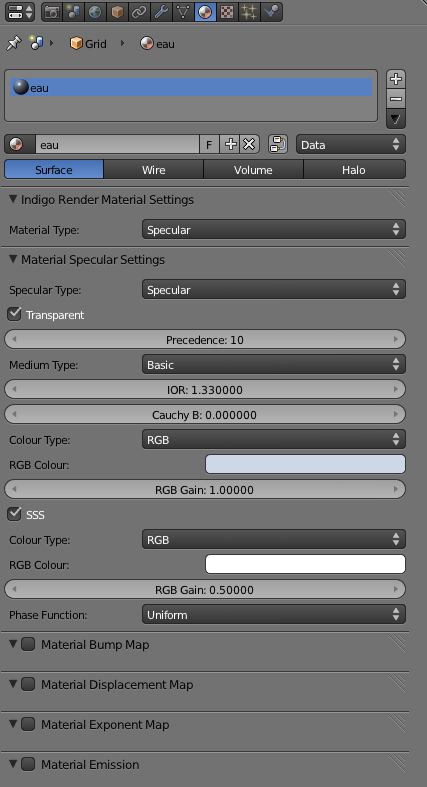
Task: Open the Medium Type Basic dropdown
Action: [273, 364]
